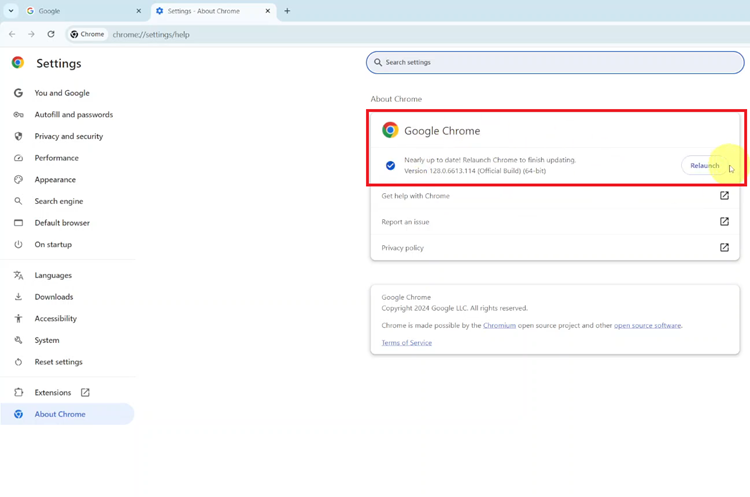The image size is (750, 497).
Task: Open Privacy policy
Action: 555,247
